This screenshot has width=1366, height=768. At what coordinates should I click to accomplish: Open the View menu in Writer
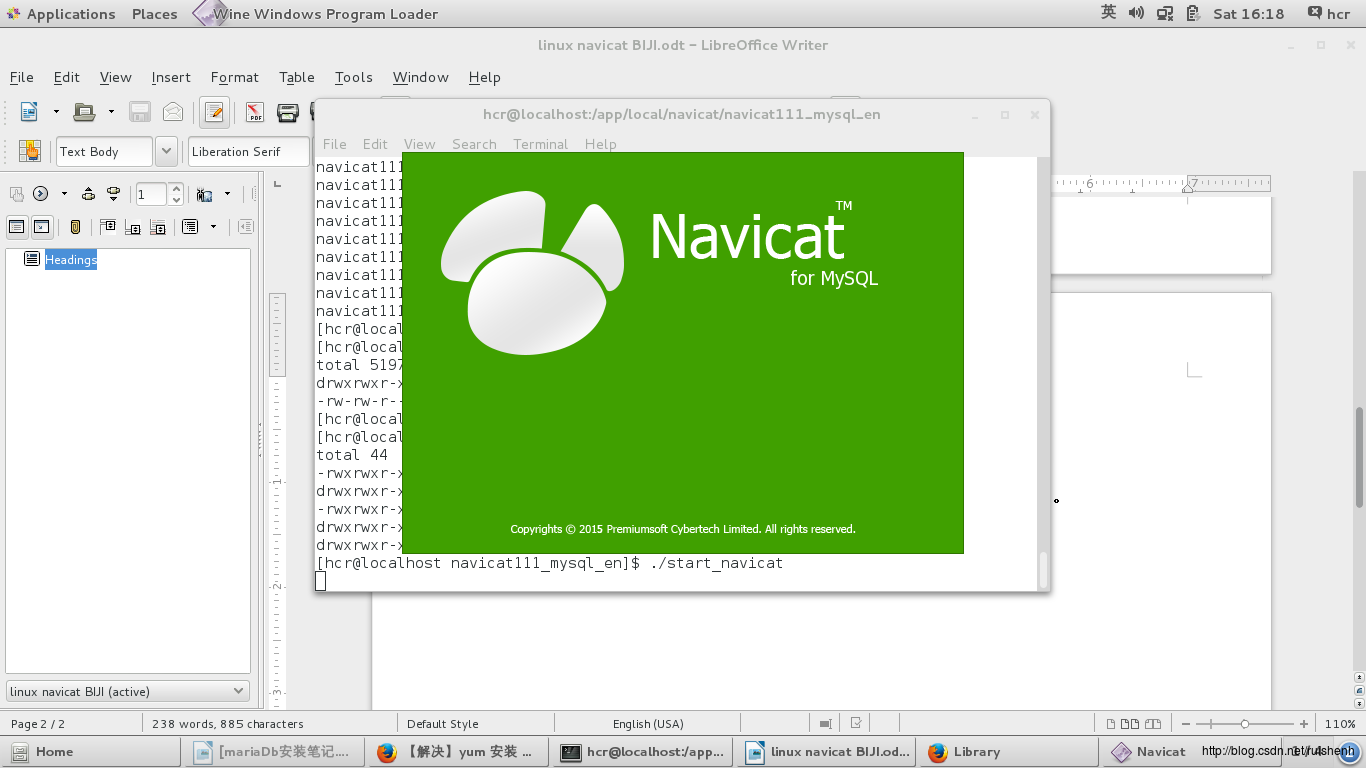(115, 77)
